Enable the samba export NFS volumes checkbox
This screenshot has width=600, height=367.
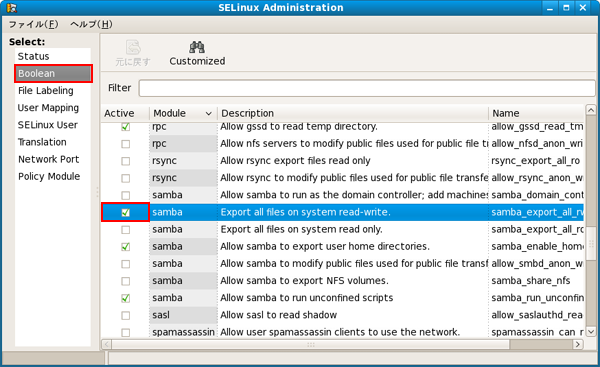coord(126,281)
